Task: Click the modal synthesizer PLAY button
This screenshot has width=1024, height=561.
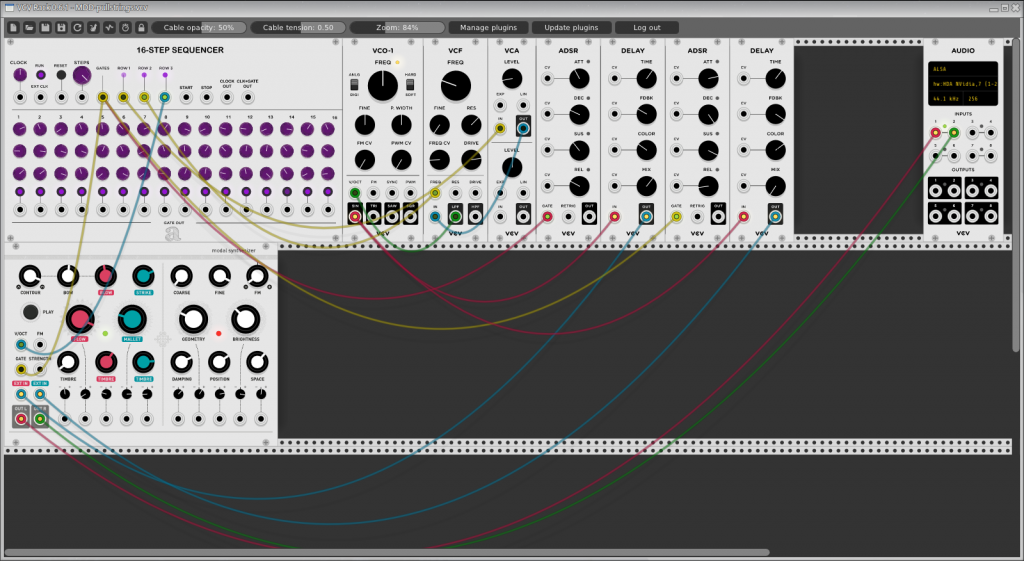Action: point(30,312)
